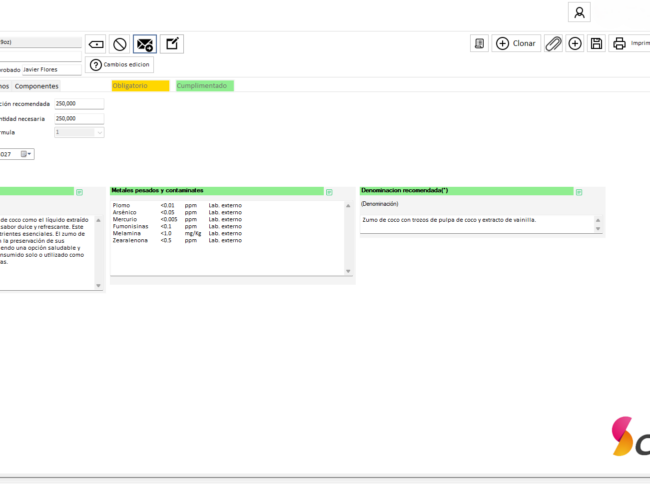
Task: Click the prohibited circle icon
Action: click(120, 44)
